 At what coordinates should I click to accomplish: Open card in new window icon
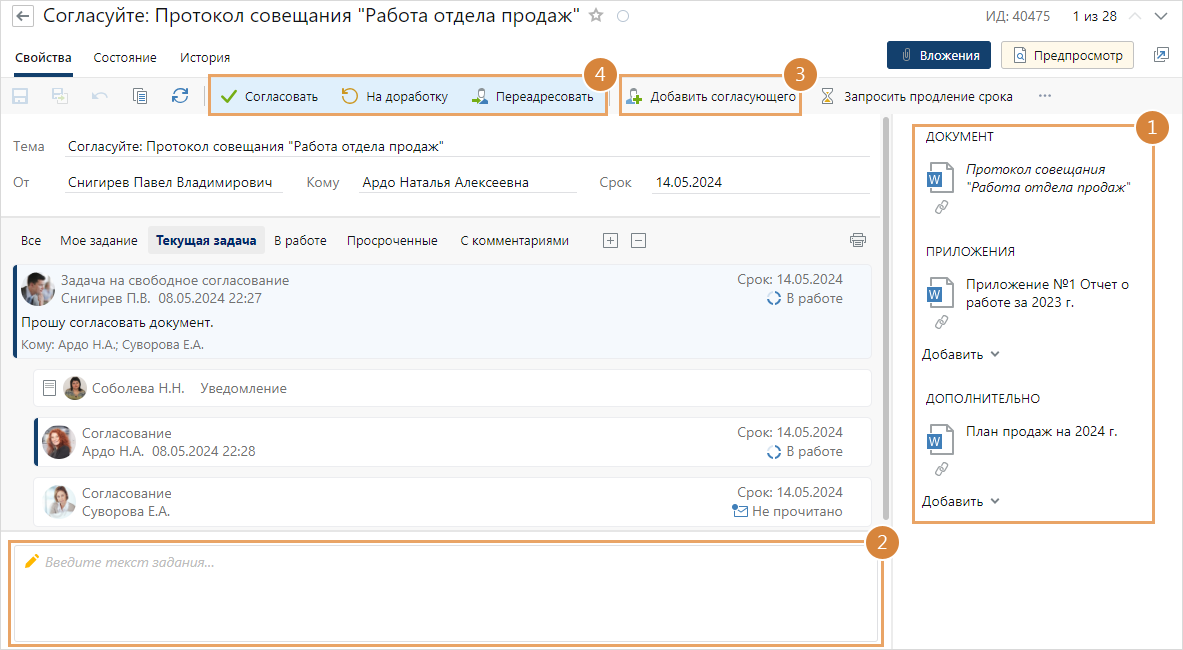(1160, 55)
